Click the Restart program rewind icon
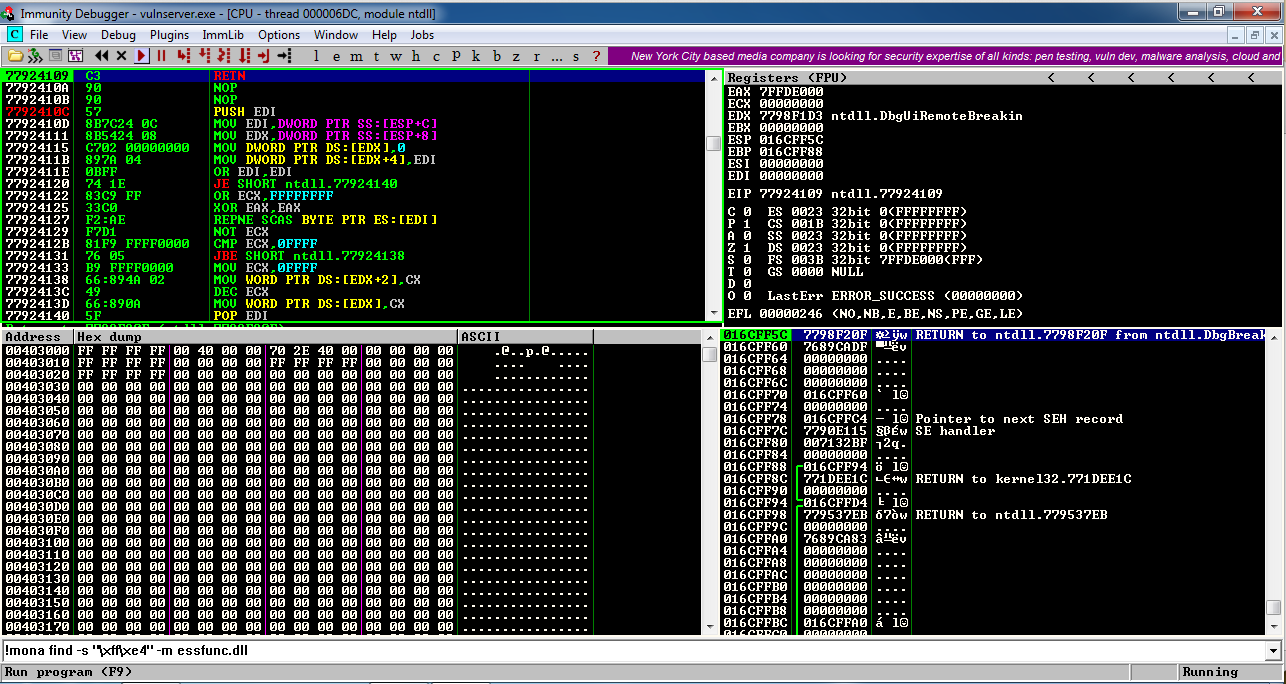The height and width of the screenshot is (684, 1286). 102,56
